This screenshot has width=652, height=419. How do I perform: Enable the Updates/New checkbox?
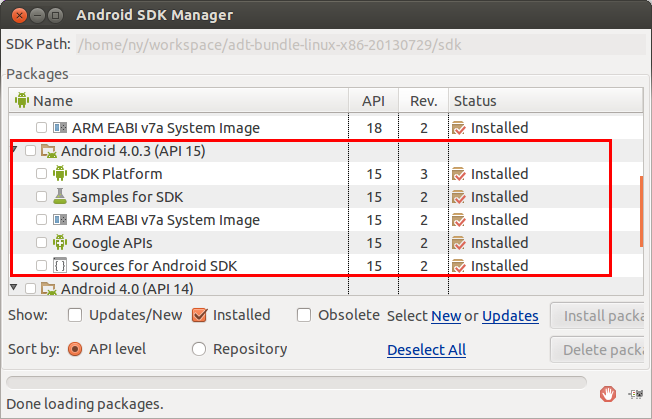pyautogui.click(x=75, y=315)
